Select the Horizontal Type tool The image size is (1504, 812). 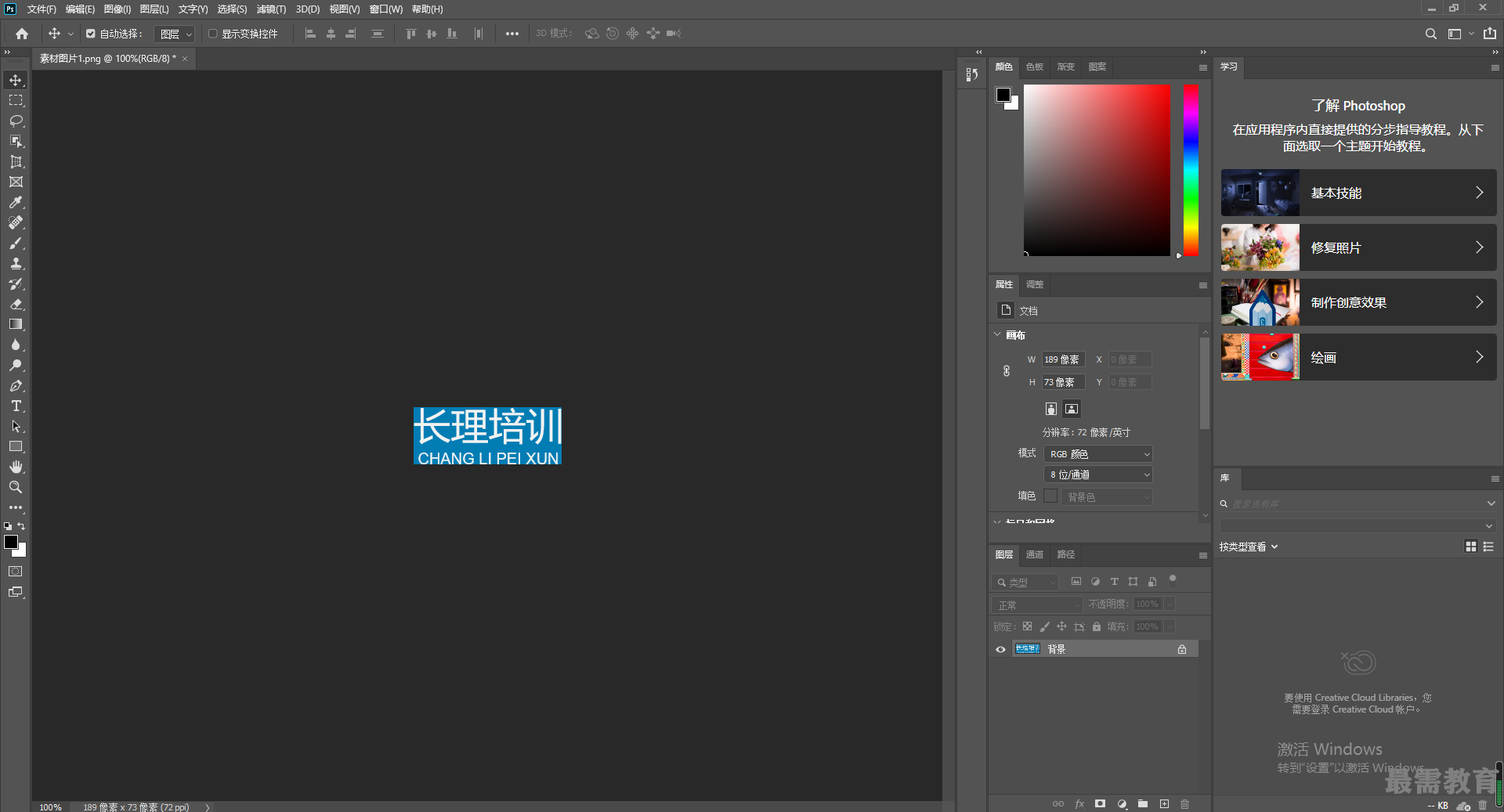tap(16, 406)
